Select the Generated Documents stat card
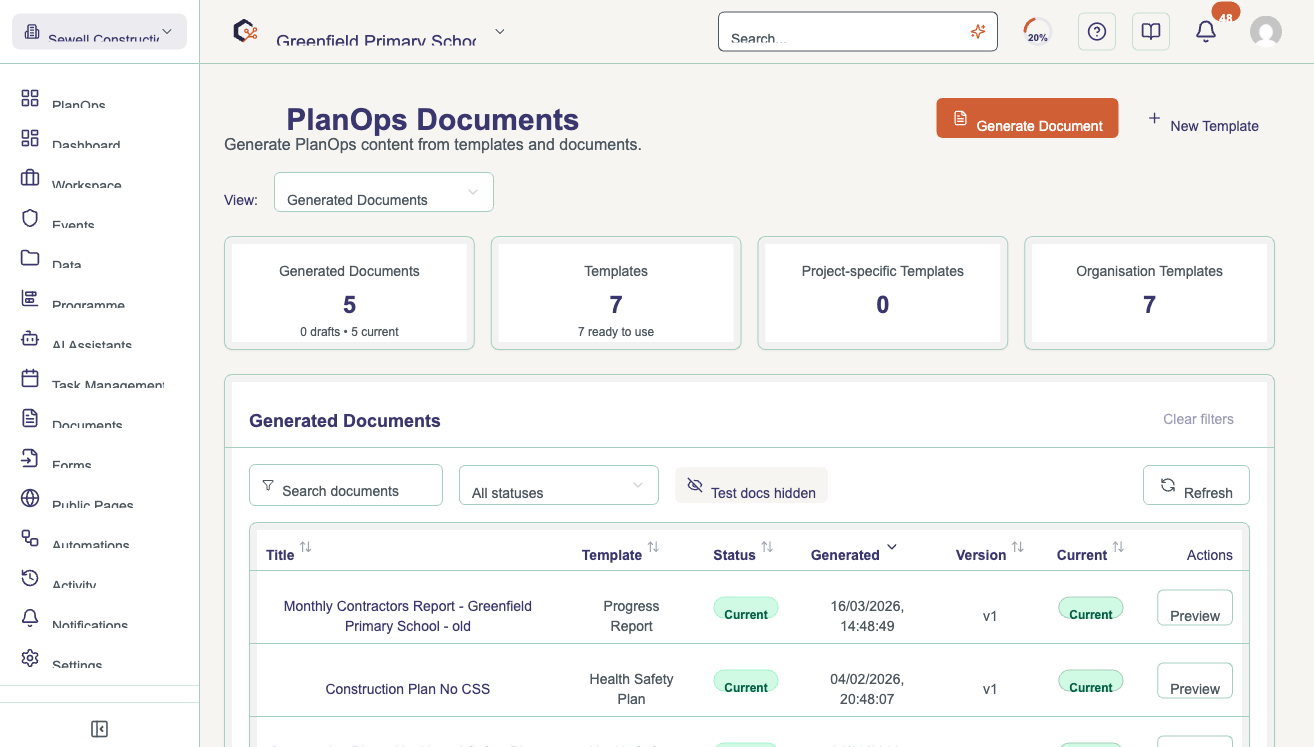This screenshot has height=747, width=1314. click(349, 293)
